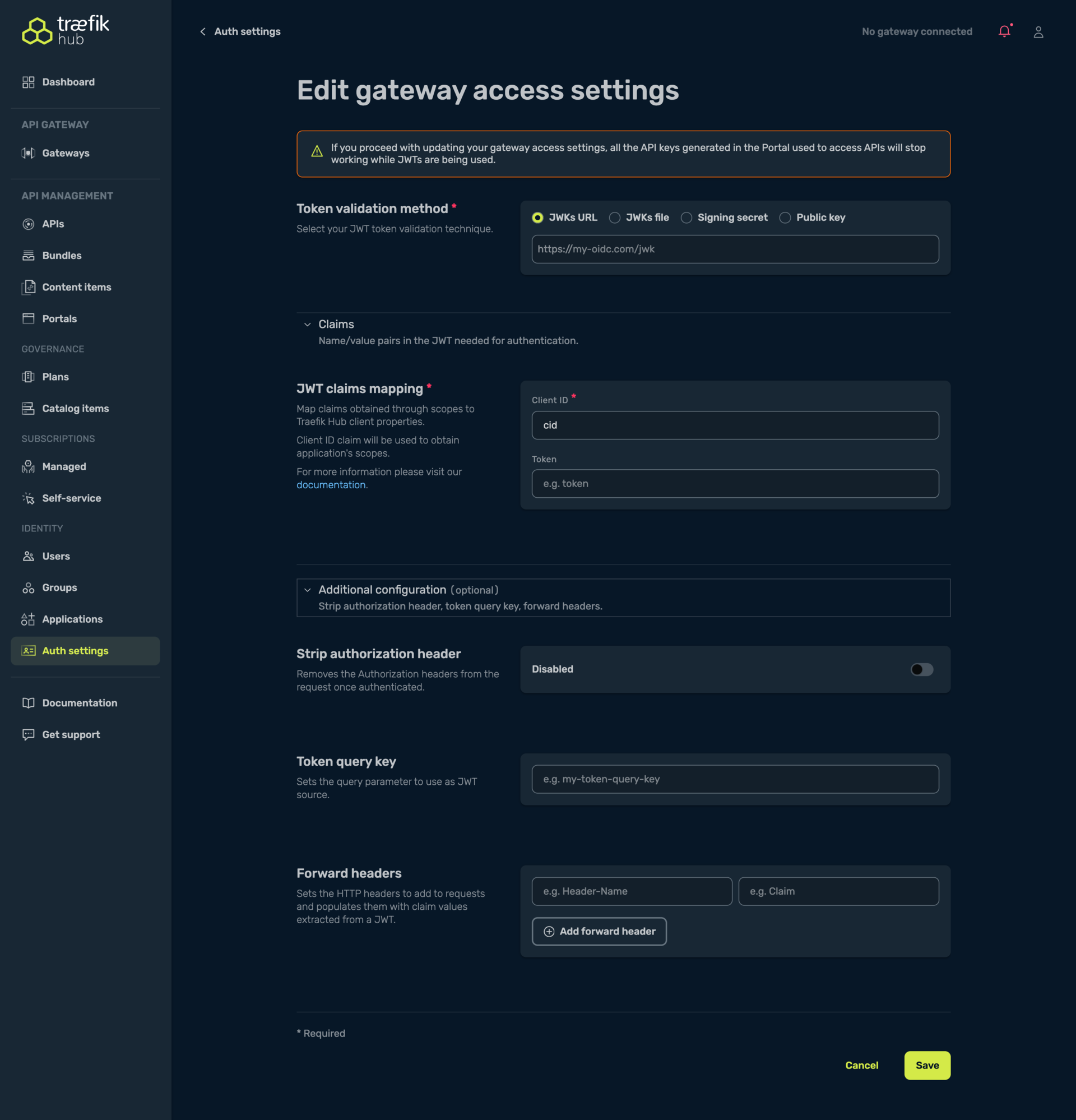Screen dimensions: 1076x1120
Task: Click the Managed subscriptions icon
Action: tap(28, 467)
